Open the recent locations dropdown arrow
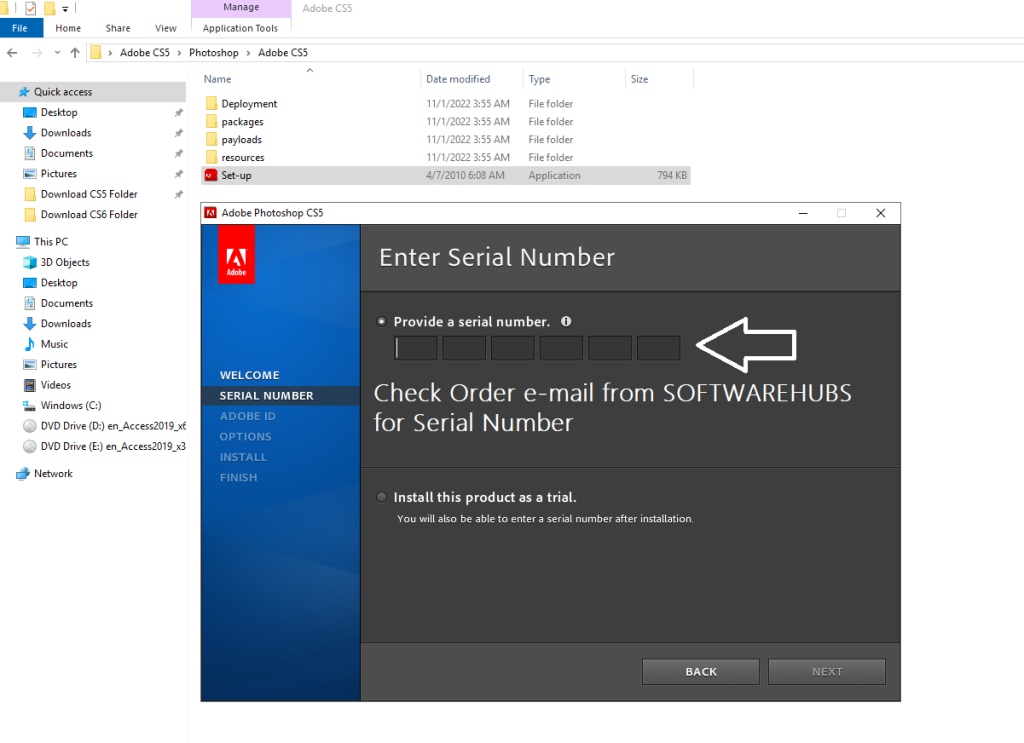The image size is (1024, 743). pos(57,53)
